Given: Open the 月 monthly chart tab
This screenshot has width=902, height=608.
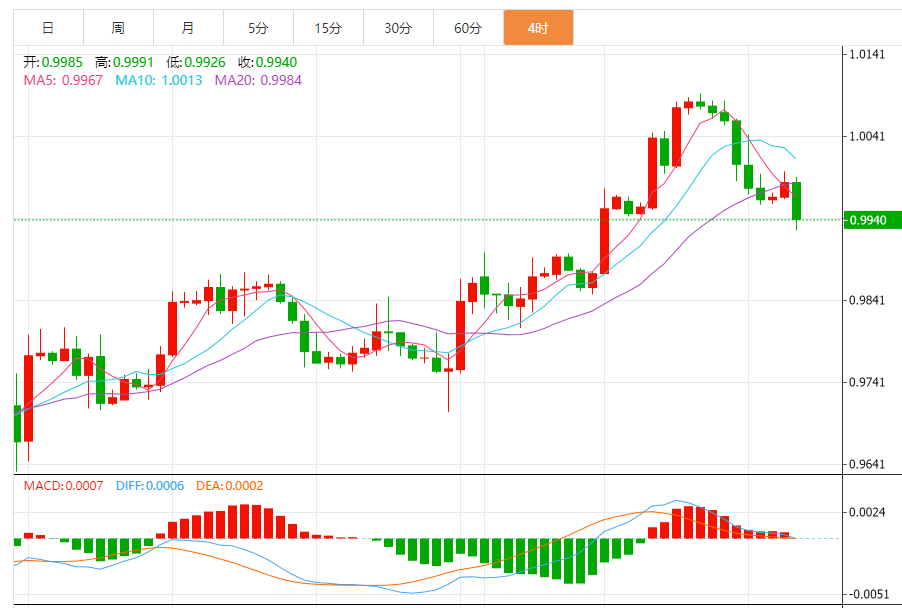Looking at the screenshot, I should point(188,28).
